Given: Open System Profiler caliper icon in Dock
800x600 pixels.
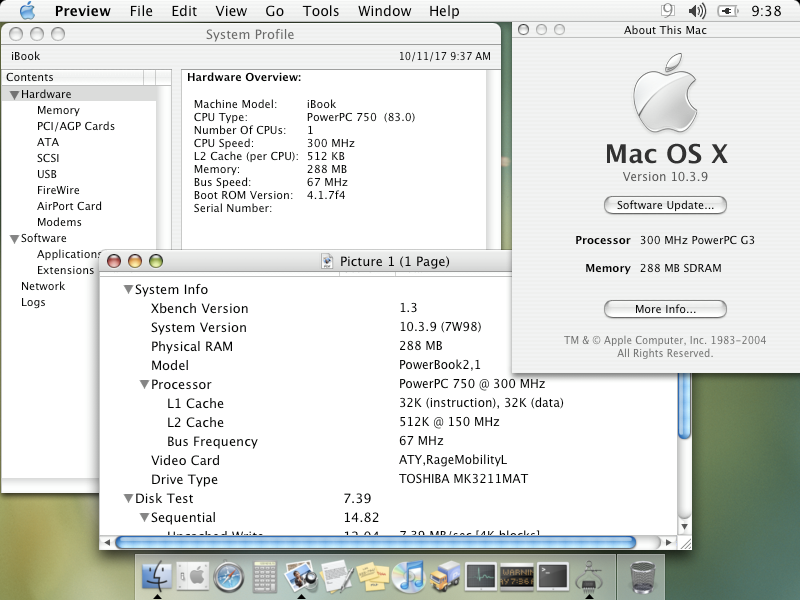Looking at the screenshot, I should (589, 577).
